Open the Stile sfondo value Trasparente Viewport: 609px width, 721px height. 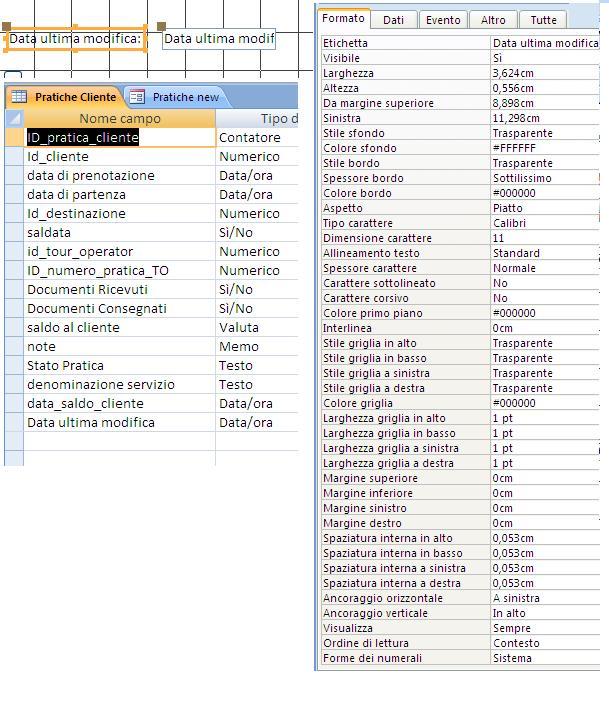pos(545,133)
